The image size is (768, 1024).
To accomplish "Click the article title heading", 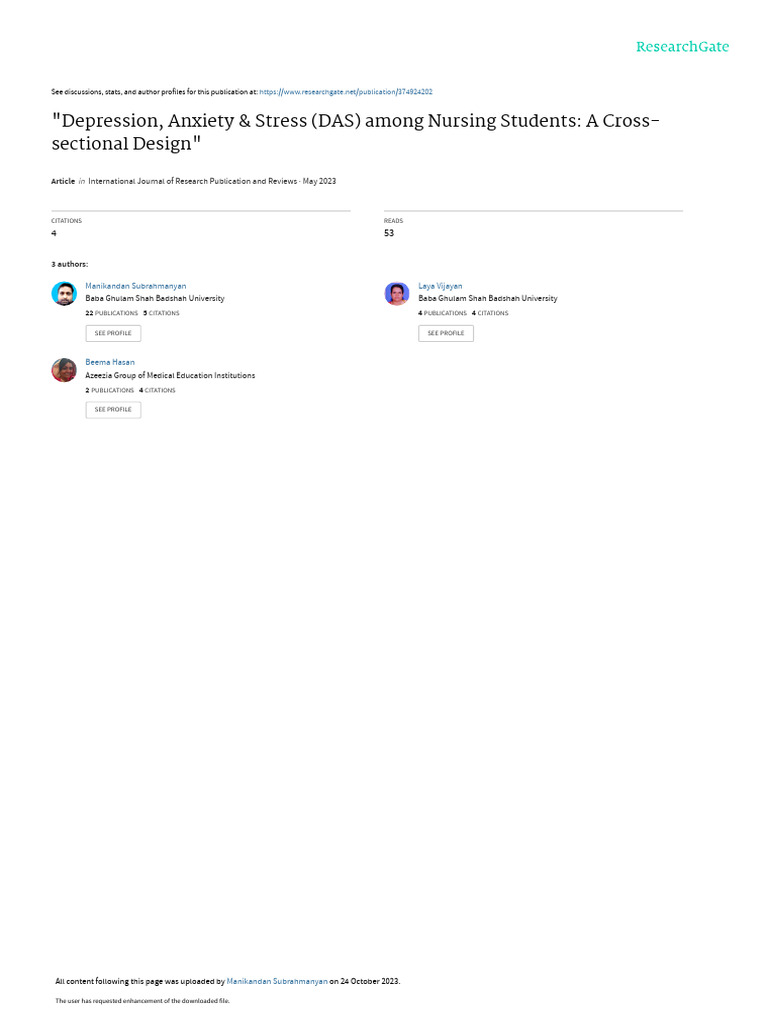I will click(x=356, y=132).
